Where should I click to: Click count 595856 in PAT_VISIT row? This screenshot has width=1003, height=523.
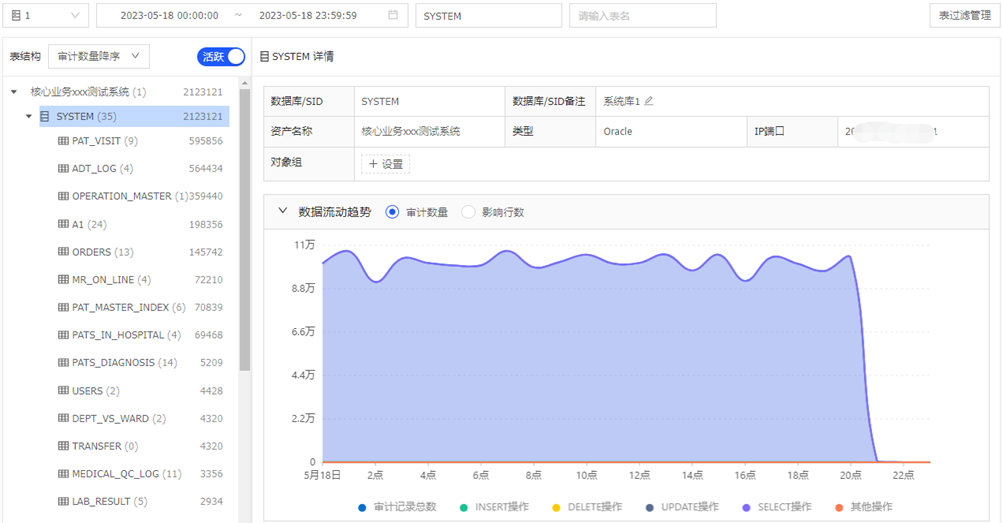coord(206,141)
